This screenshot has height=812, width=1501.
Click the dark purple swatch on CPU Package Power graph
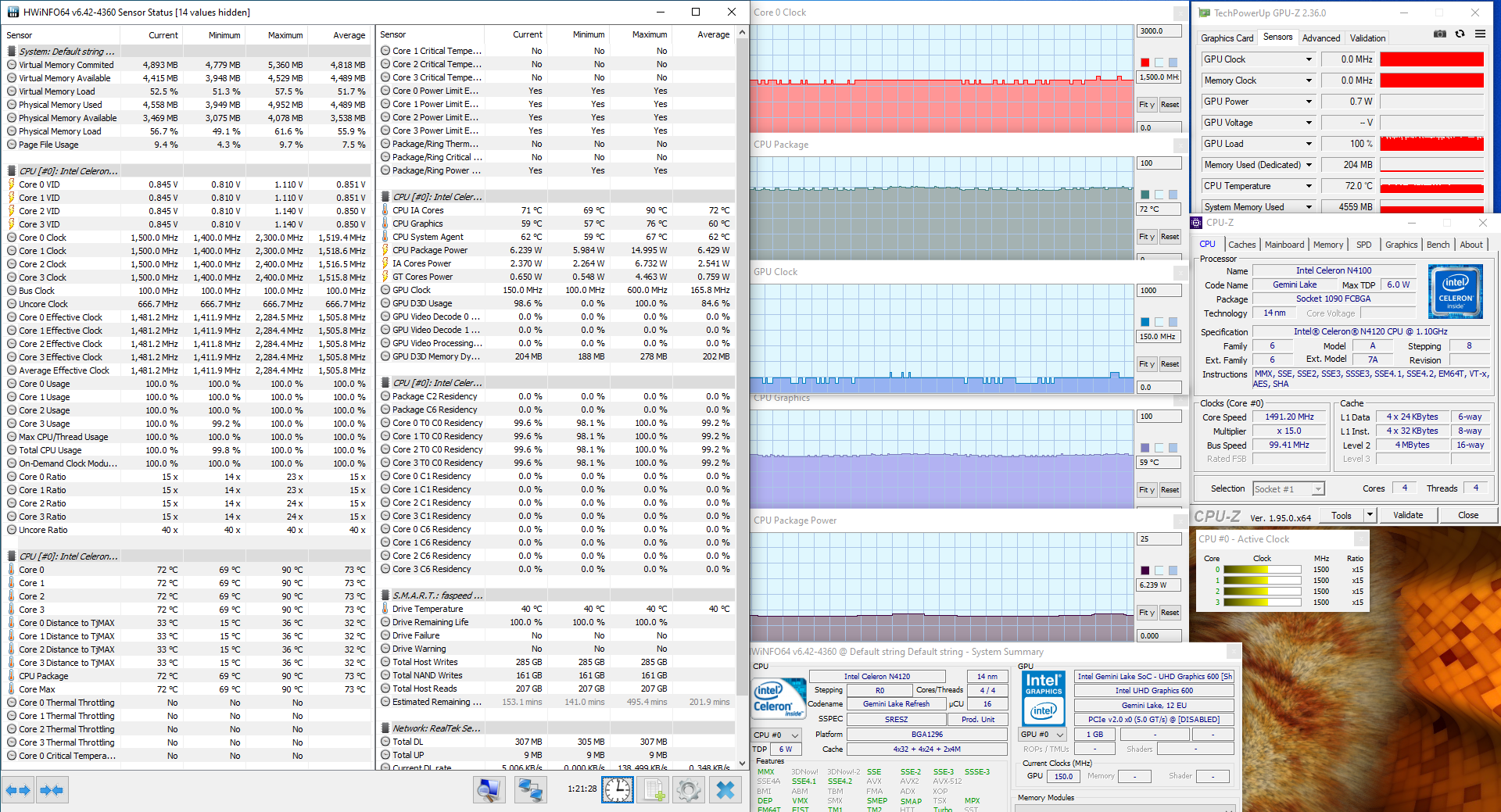(1145, 571)
